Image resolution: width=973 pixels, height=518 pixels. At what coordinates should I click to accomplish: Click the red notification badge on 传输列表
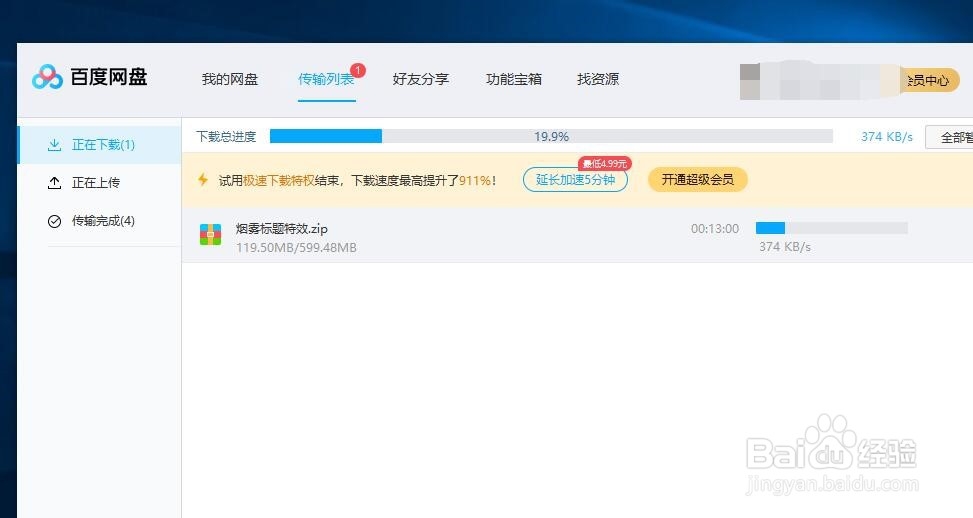tap(358, 70)
